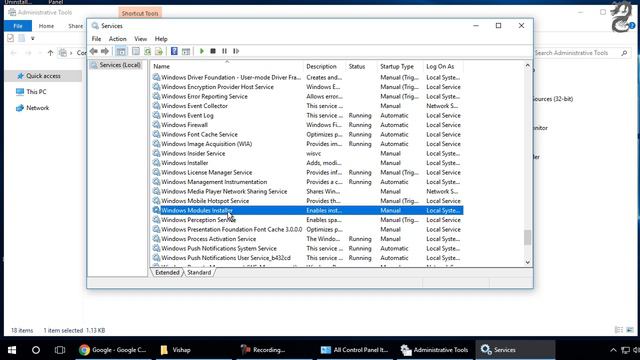Screen dimensions: 640x360
Task: Select Windows Media Player Network Sharing Service
Action: tap(307, 191)
